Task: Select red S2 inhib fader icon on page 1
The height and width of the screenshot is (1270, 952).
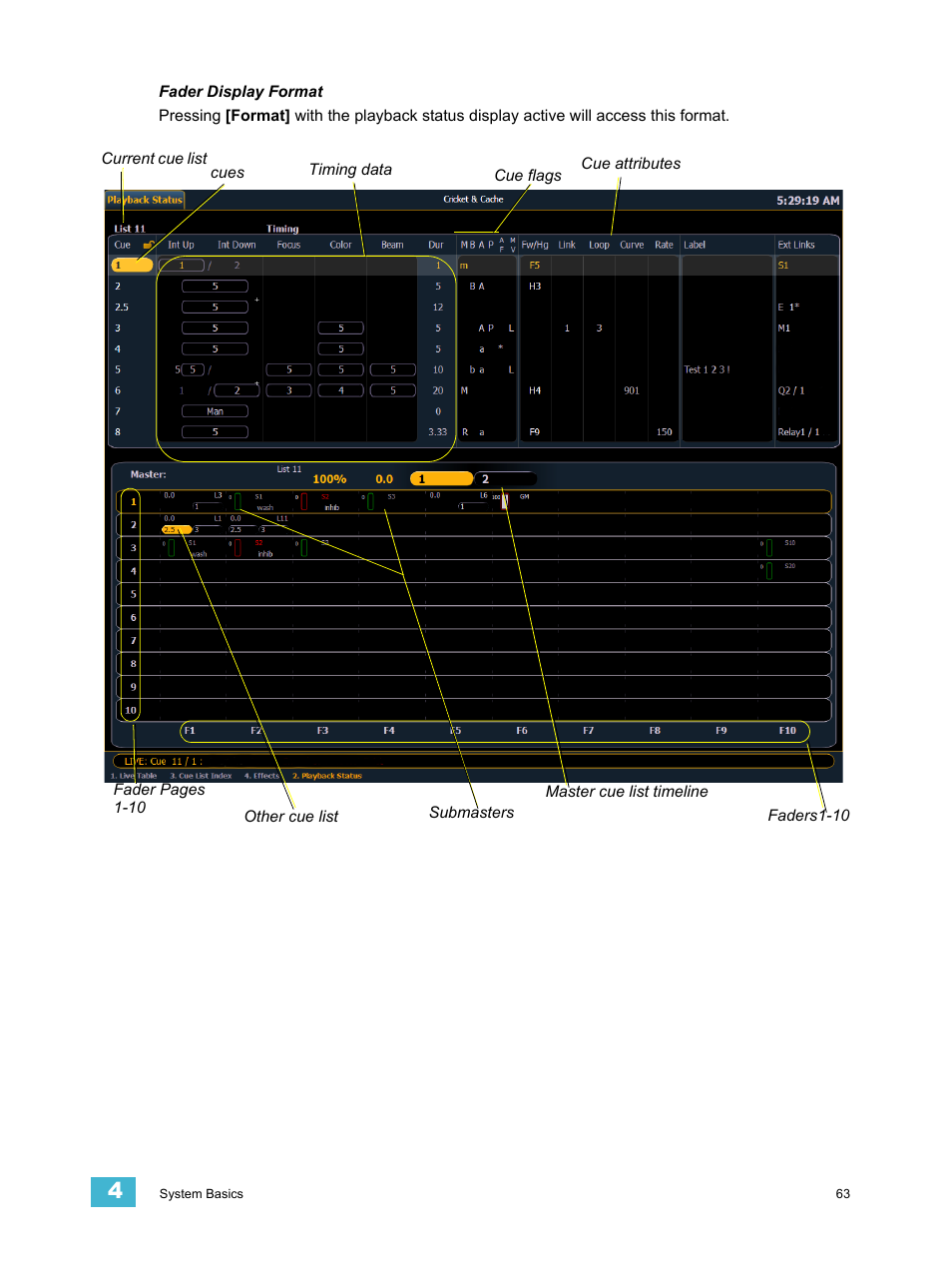Action: (303, 501)
